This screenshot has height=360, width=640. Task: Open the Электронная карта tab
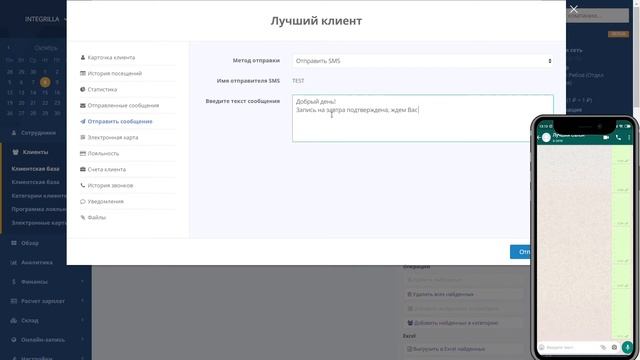[113, 138]
